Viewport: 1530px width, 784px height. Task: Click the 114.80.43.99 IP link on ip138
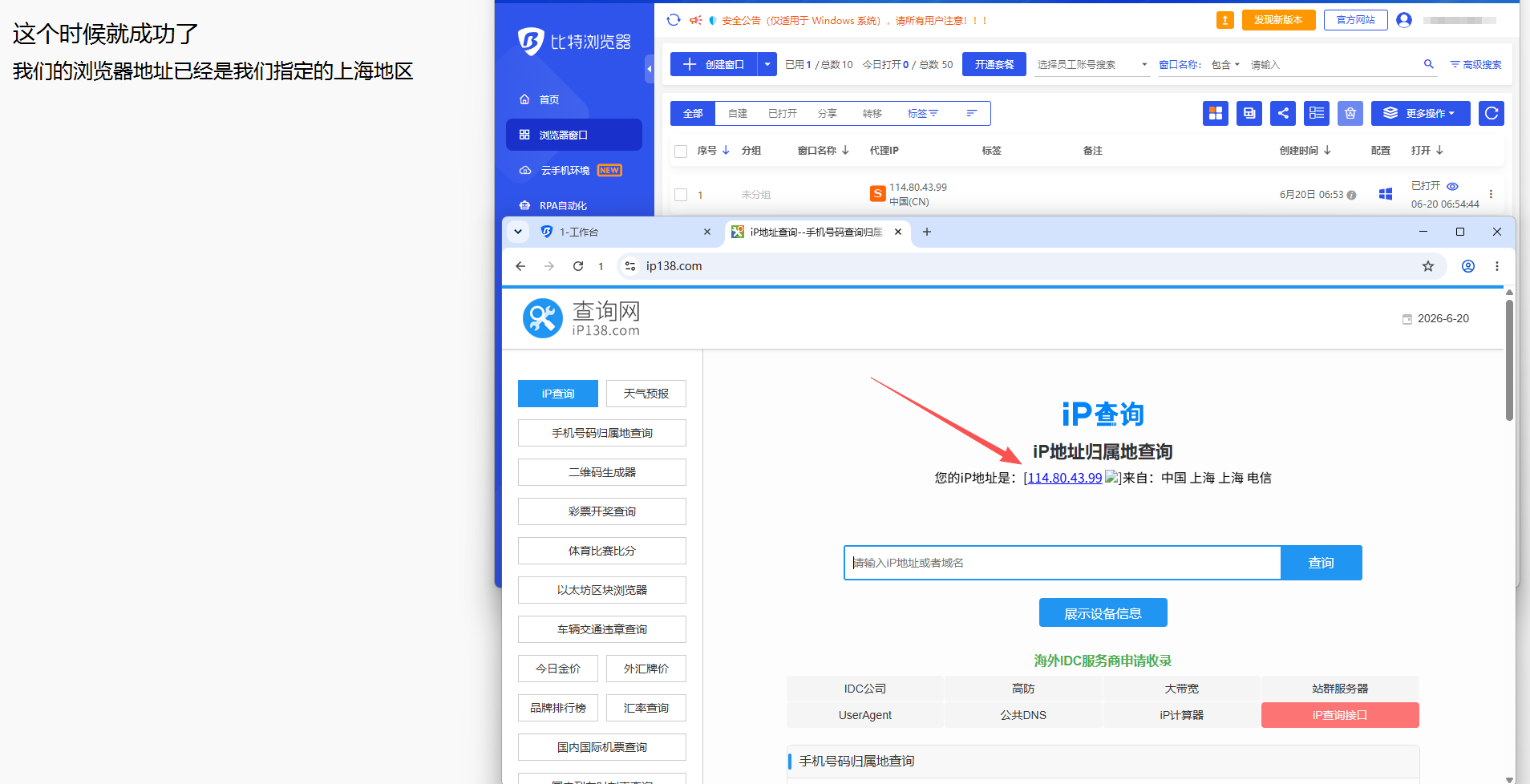coord(1065,478)
